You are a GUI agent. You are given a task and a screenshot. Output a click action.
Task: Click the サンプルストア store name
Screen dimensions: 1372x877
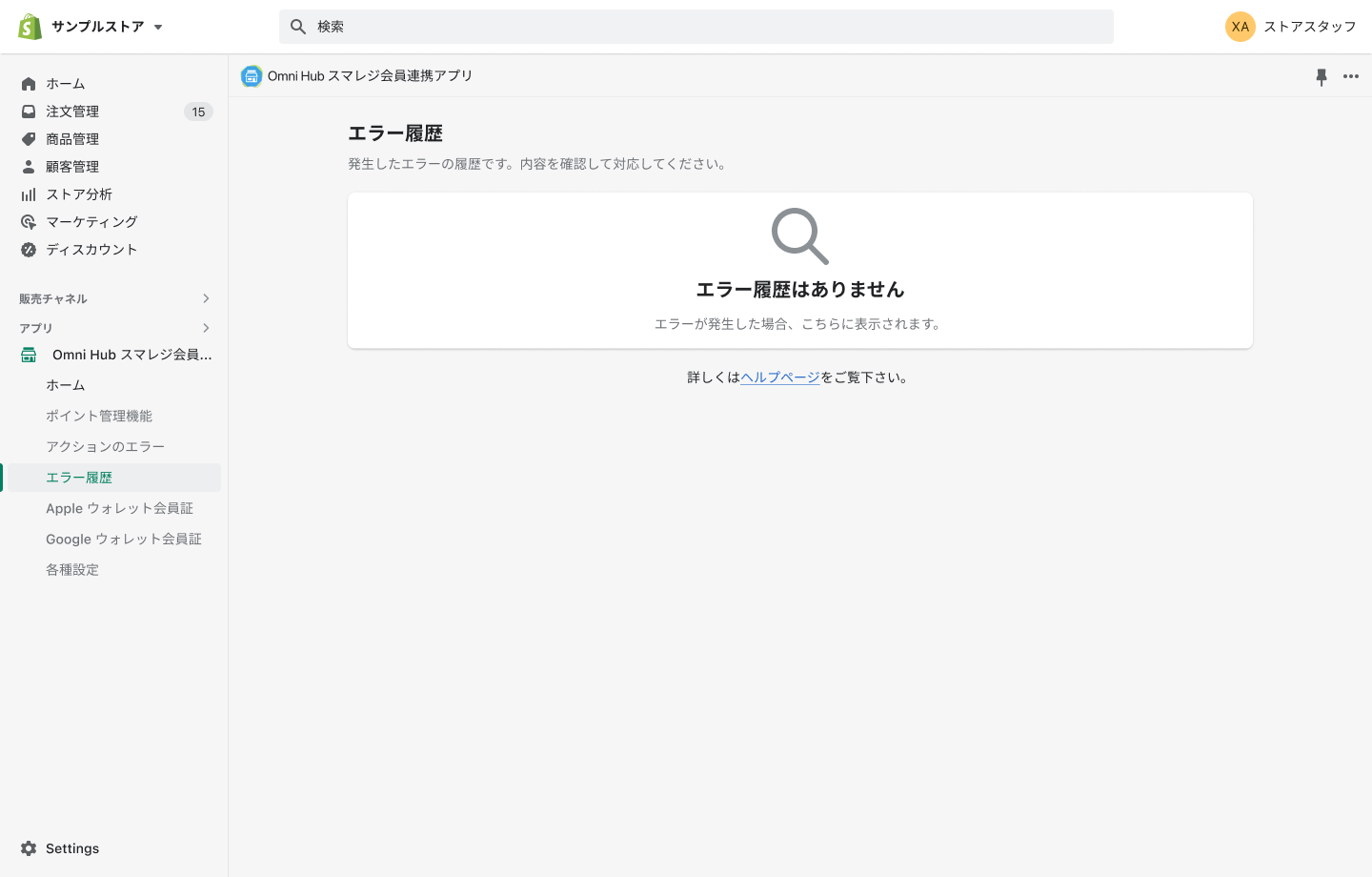point(97,27)
